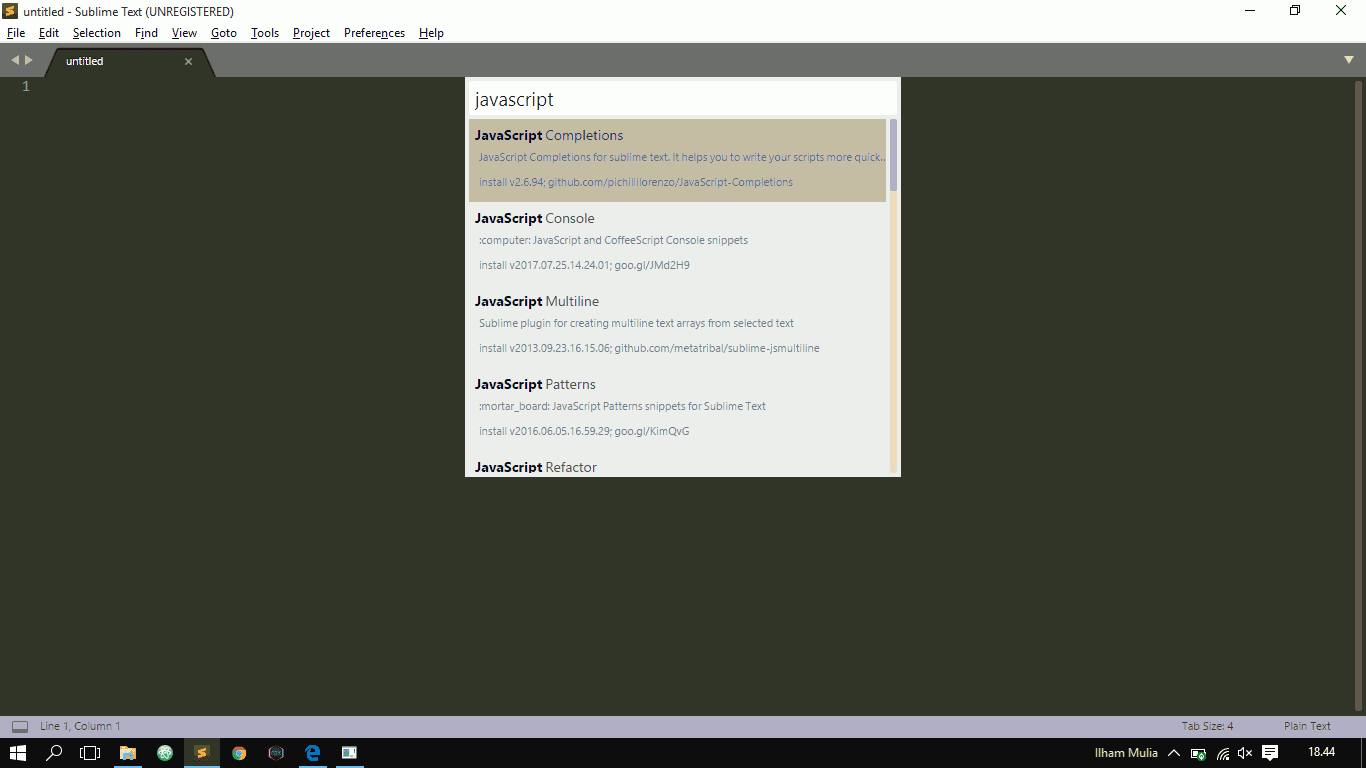The width and height of the screenshot is (1366, 768).
Task: Click the github.com/pichillilorenzo/JavaScript-Completions text
Action: point(670,182)
